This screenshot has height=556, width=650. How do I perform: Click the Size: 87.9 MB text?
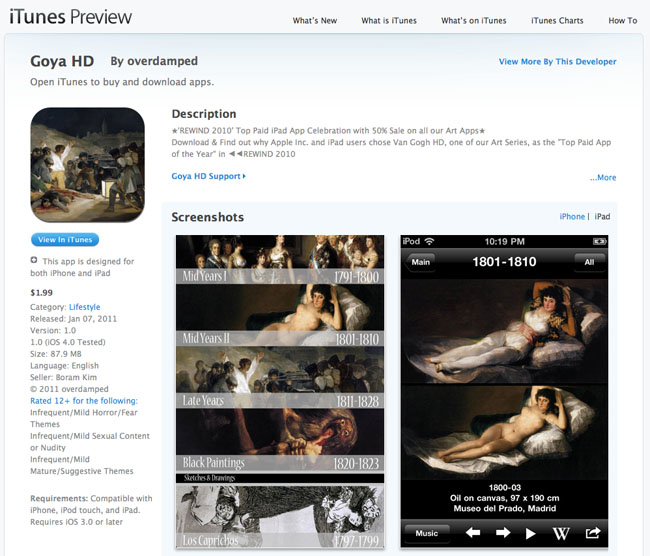(x=56, y=354)
